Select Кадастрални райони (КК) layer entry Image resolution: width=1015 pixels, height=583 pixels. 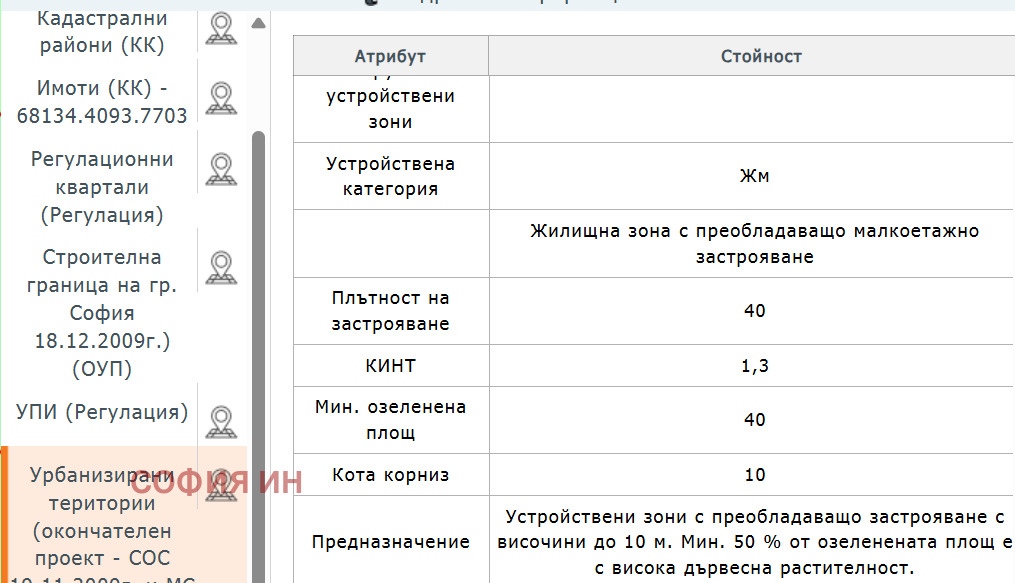[x=102, y=31]
